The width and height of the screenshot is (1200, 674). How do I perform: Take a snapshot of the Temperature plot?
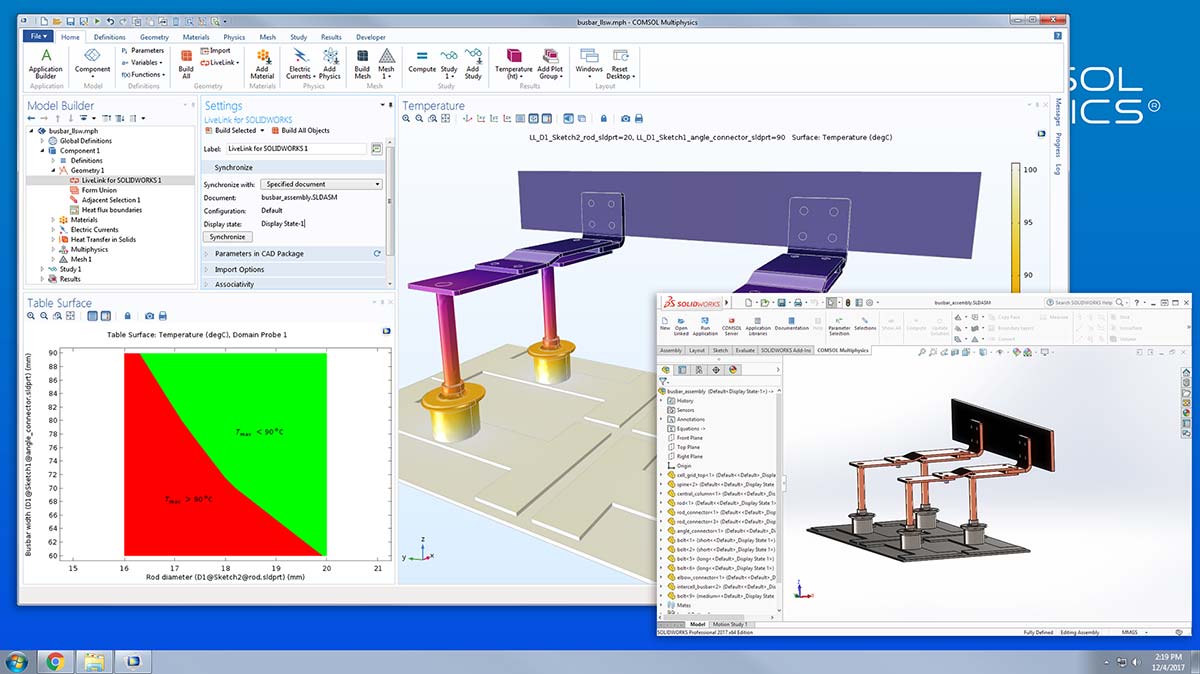pyautogui.click(x=626, y=119)
